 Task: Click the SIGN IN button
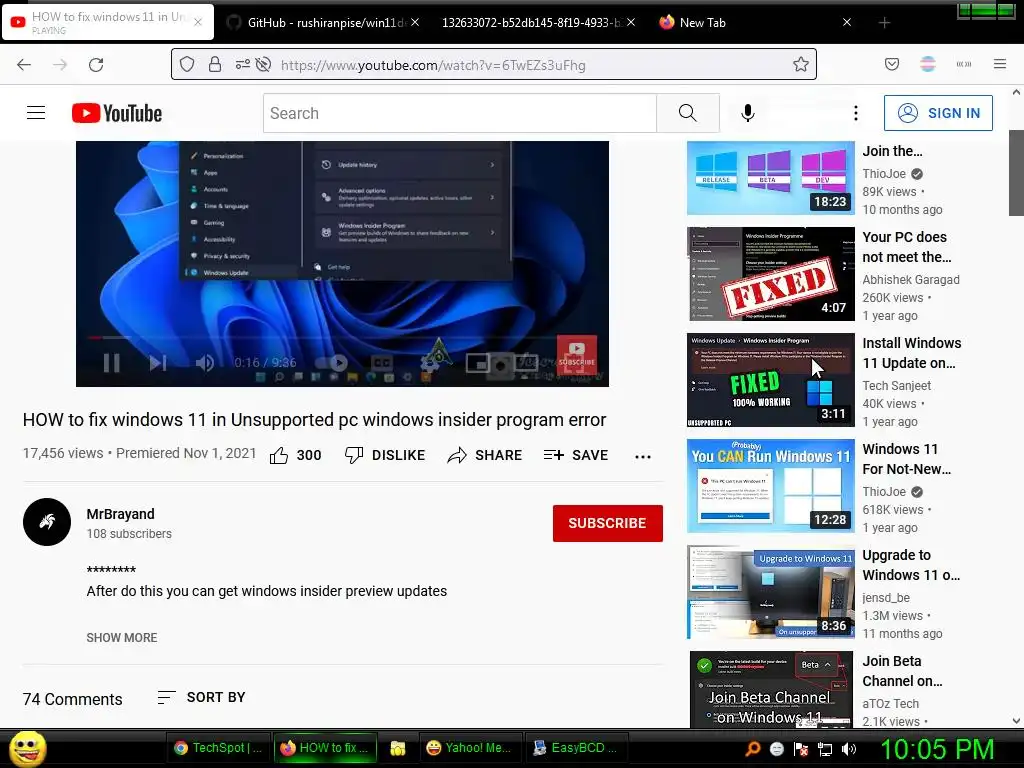click(938, 113)
